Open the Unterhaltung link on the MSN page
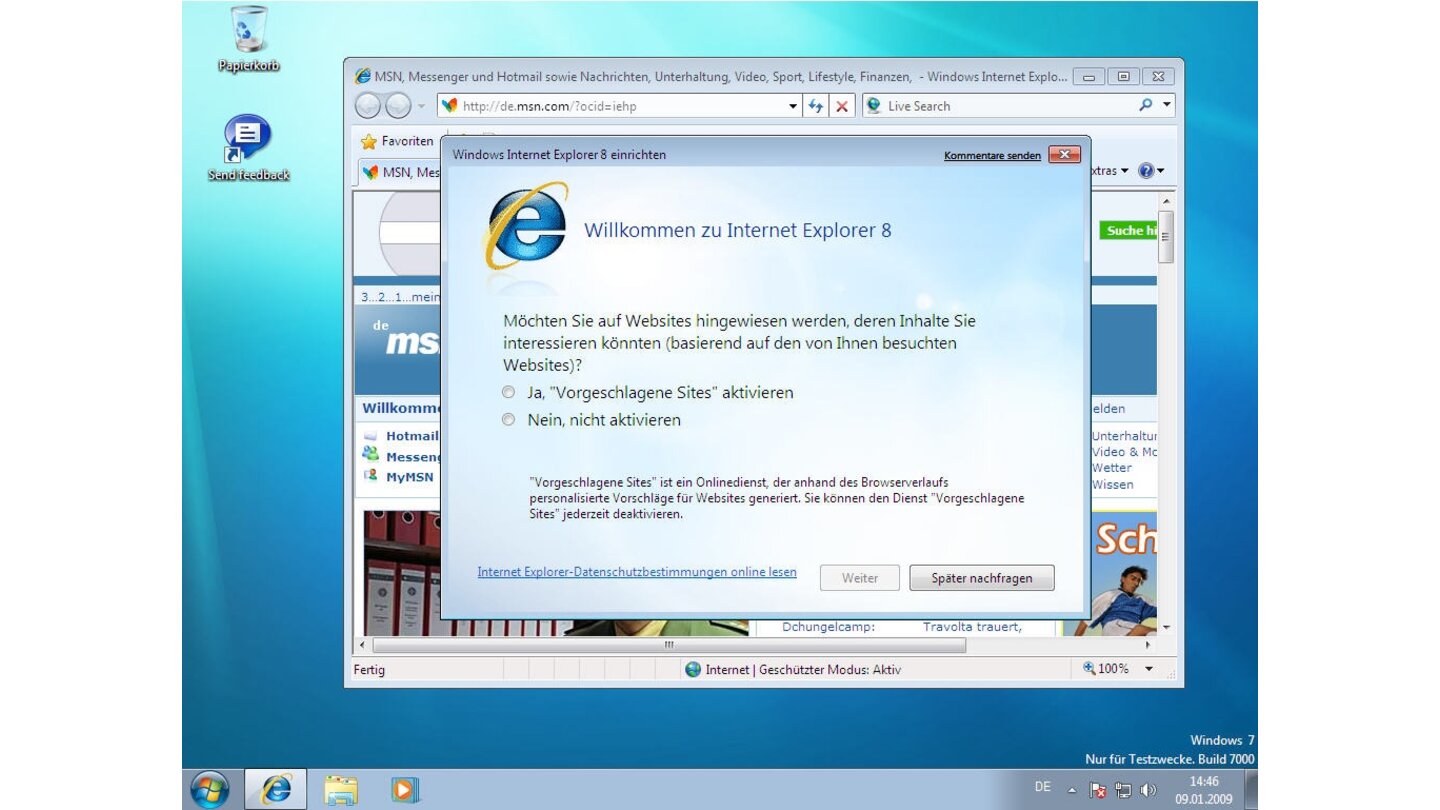Viewport: 1440px width, 810px height. tap(1124, 436)
